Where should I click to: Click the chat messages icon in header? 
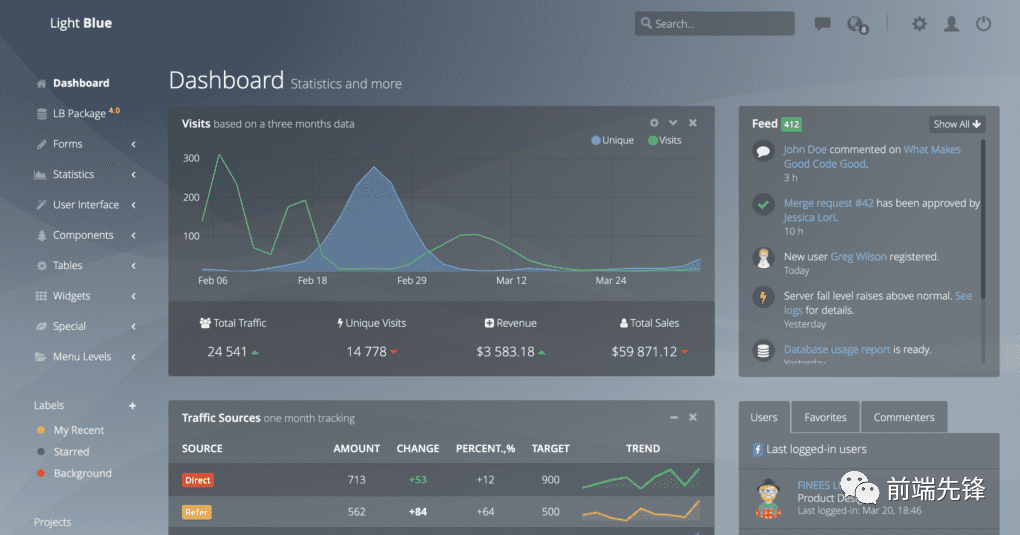tap(822, 24)
